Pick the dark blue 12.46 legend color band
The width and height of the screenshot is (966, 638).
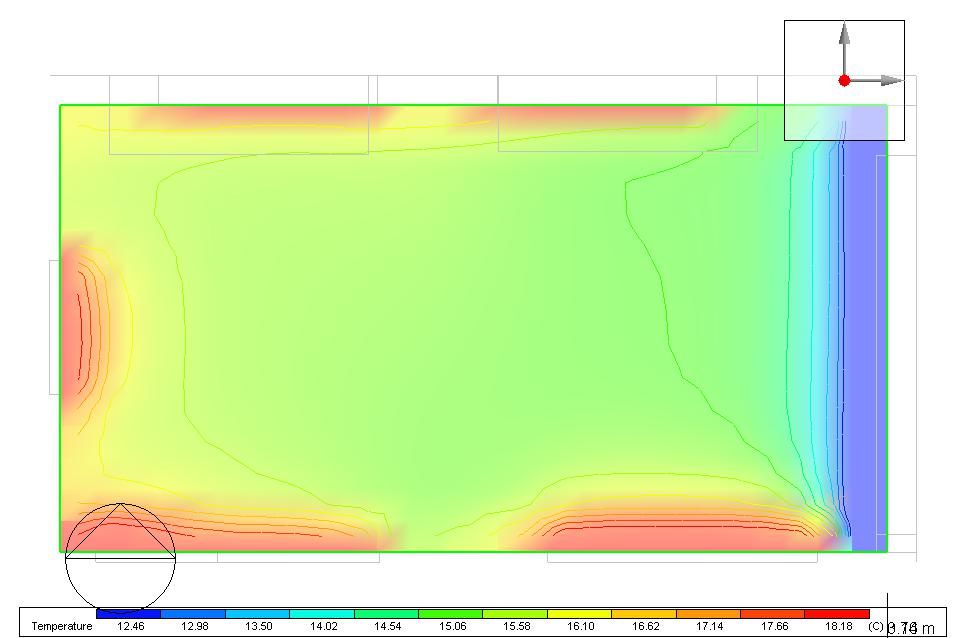point(129,614)
